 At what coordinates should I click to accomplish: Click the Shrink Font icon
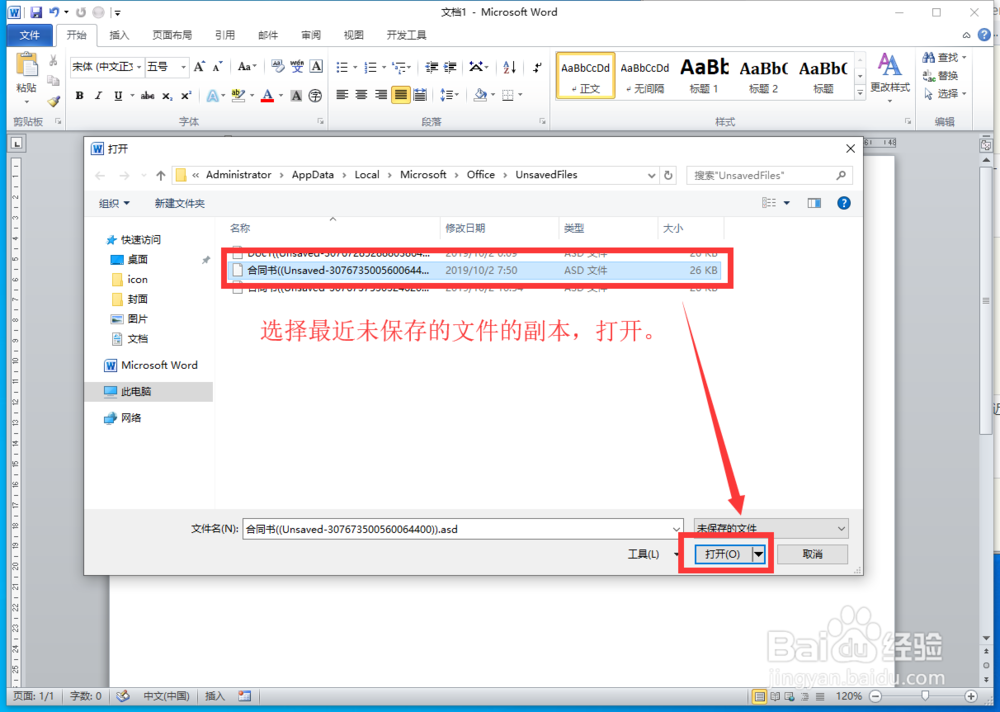217,66
